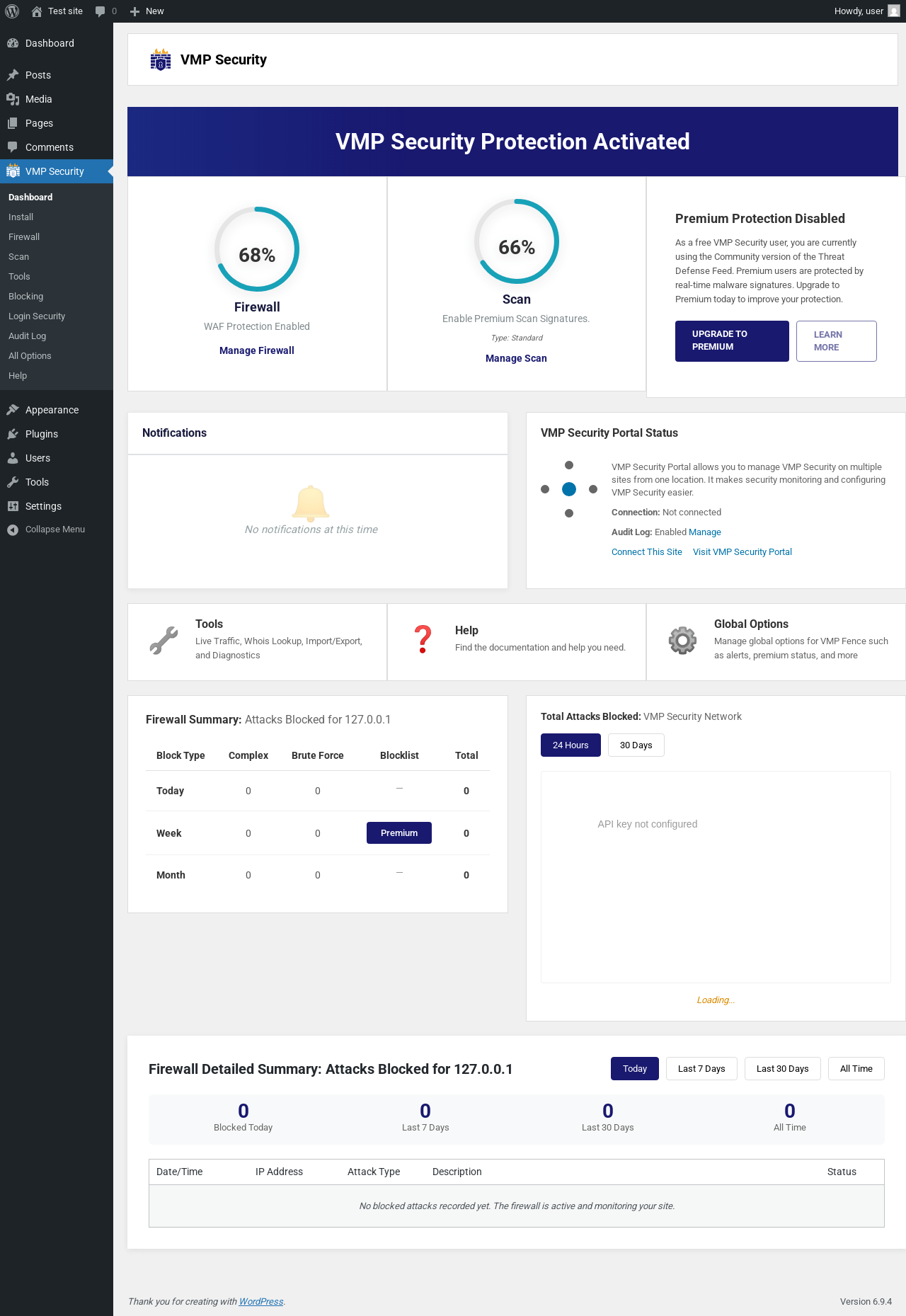906x1316 pixels.
Task: Click New in the admin bar
Action: [154, 11]
